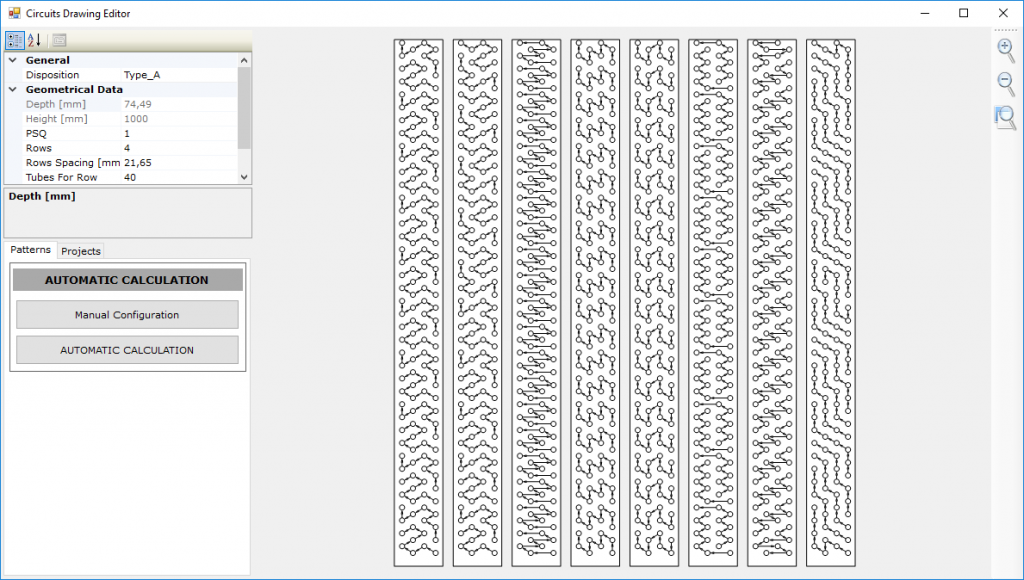1024x580 pixels.
Task: Open the Disposition Type_A dropdown
Action: (x=178, y=74)
